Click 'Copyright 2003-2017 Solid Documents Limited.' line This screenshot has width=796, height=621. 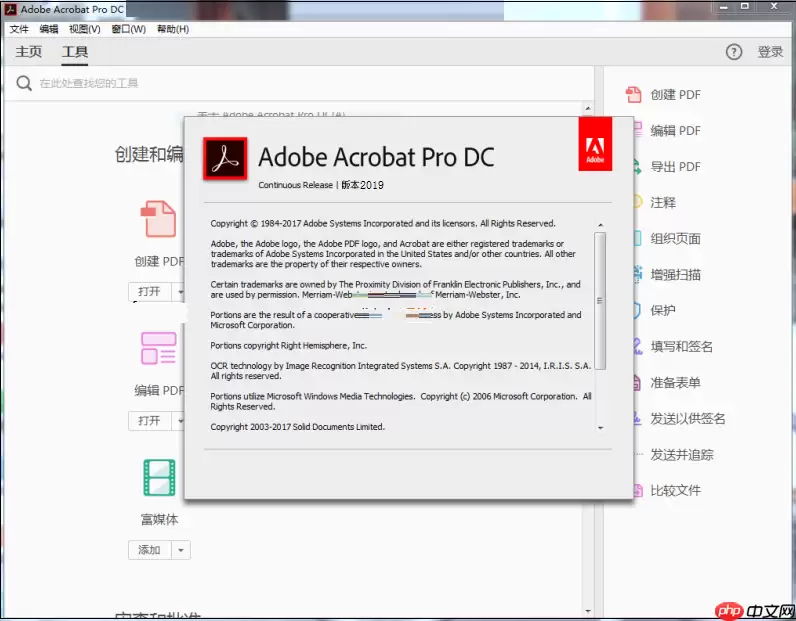pos(297,427)
